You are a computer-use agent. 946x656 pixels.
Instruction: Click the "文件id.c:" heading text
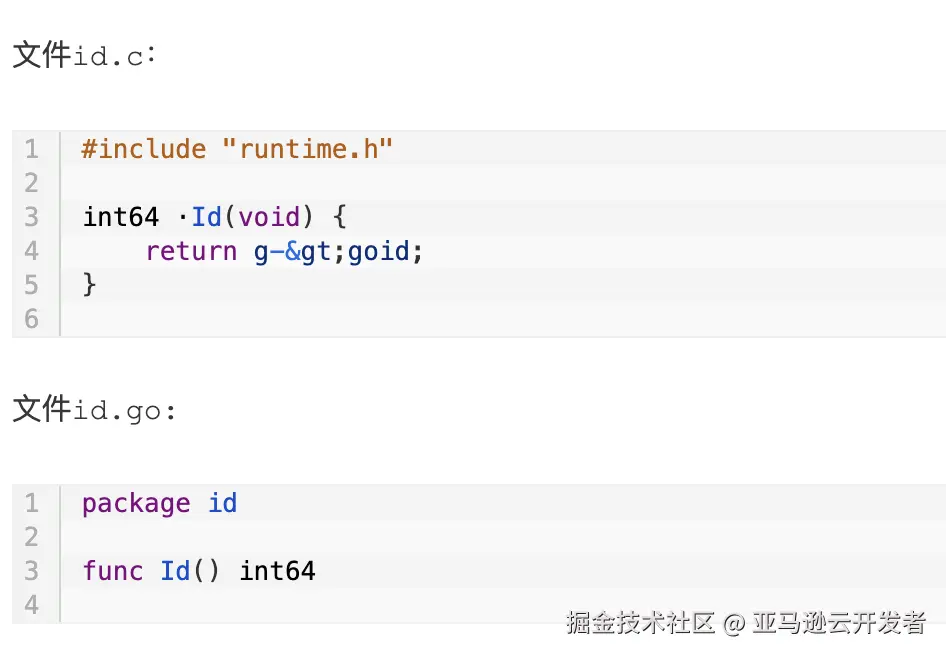click(x=84, y=55)
